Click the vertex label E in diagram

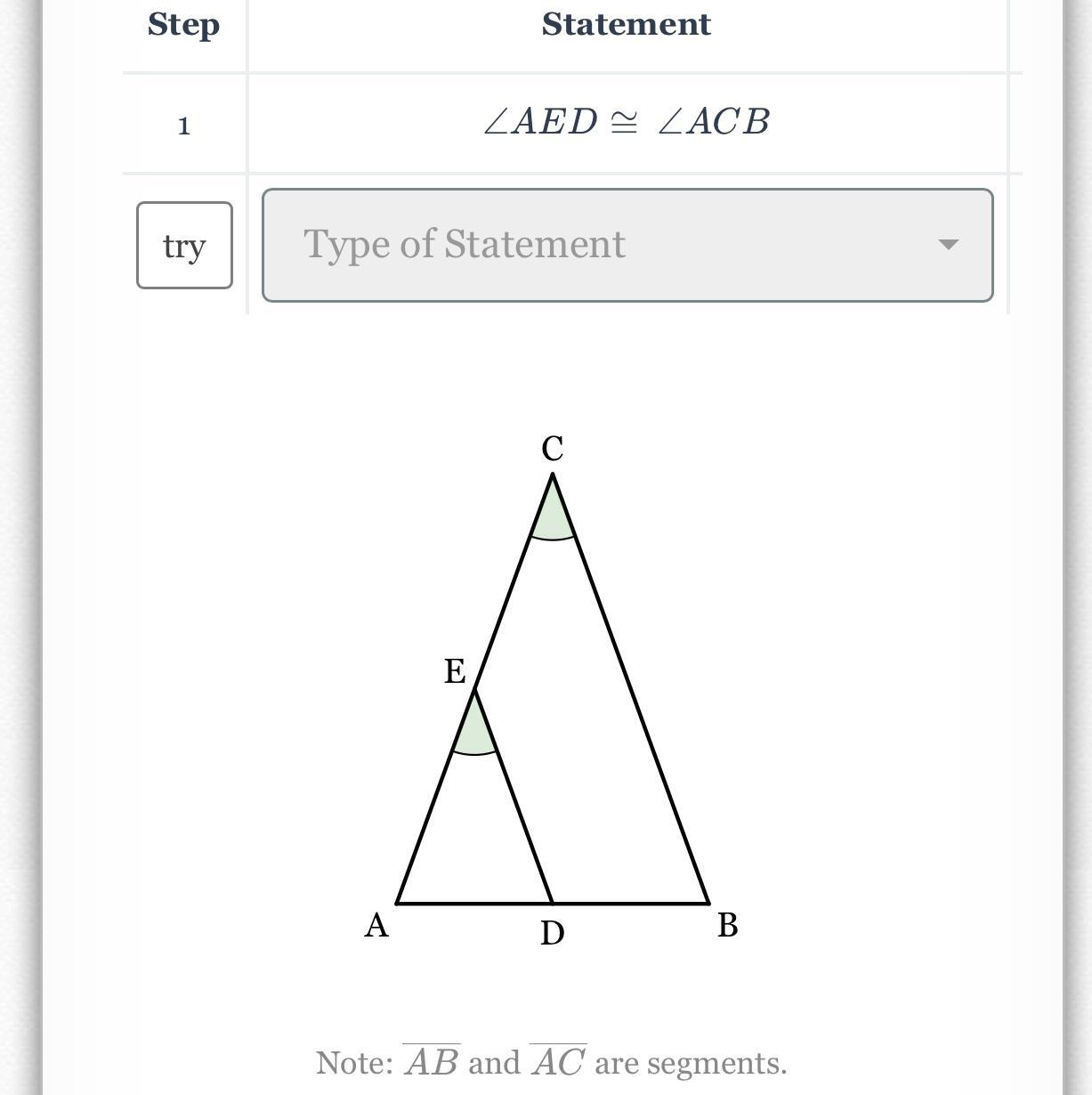455,671
